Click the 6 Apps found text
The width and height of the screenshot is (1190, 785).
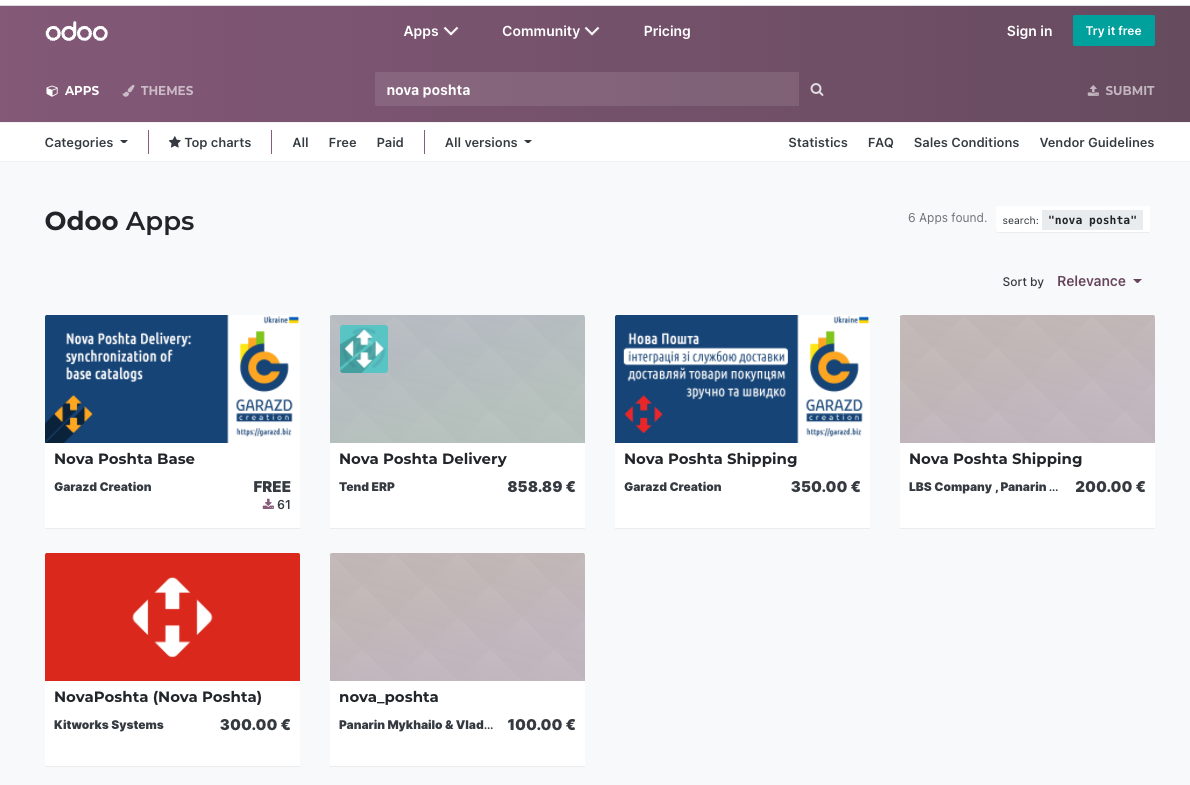(947, 218)
